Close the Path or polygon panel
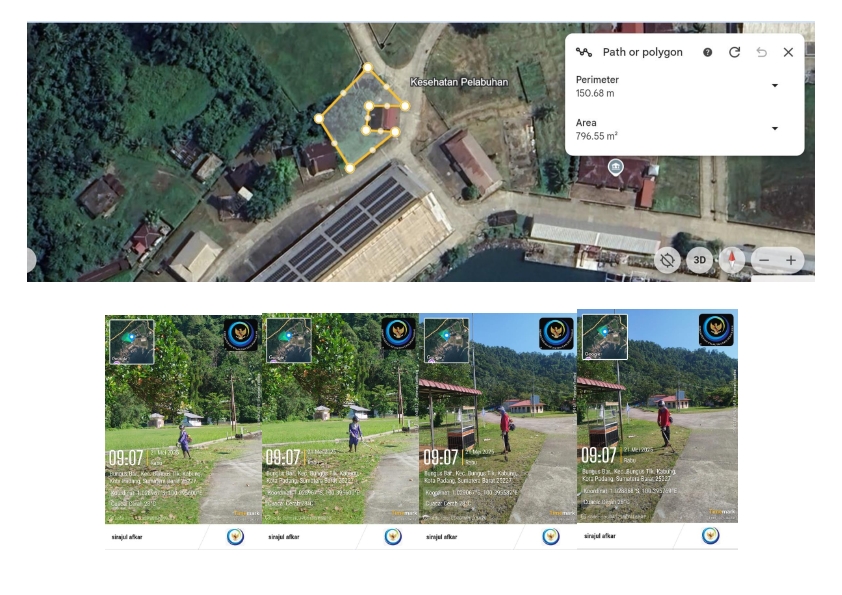842x595 pixels. tap(788, 52)
